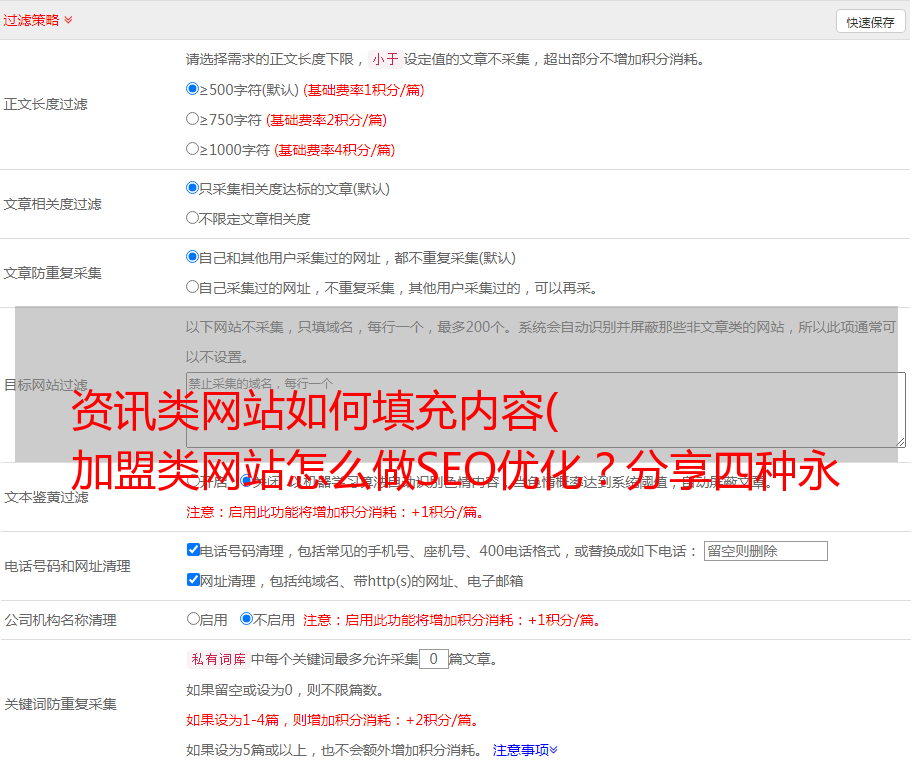Screen dimensions: 912x768
Task: Click the textarea resize grip corner
Action: [x=900, y=442]
